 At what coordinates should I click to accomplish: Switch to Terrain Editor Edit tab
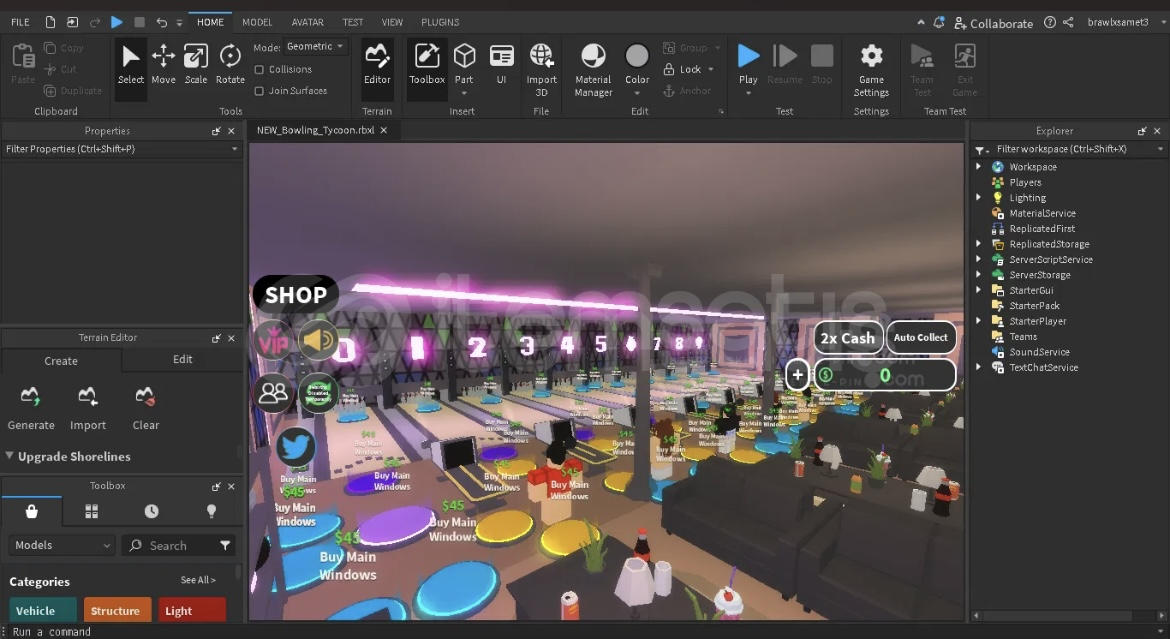coord(183,360)
